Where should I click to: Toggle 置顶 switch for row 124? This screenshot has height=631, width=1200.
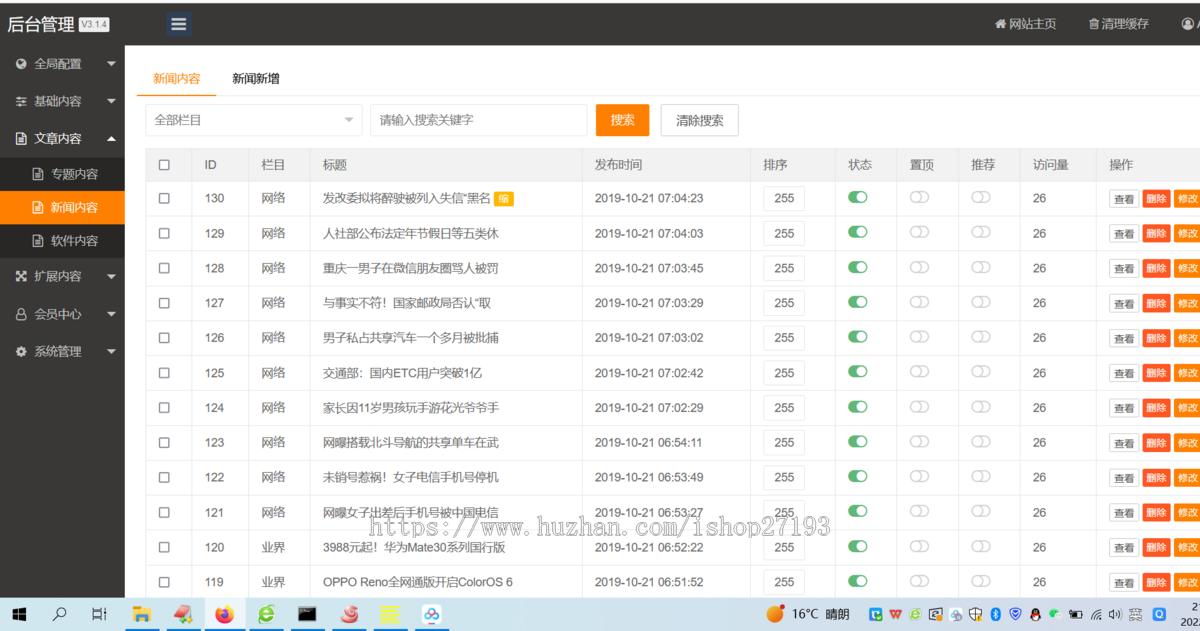click(x=919, y=406)
